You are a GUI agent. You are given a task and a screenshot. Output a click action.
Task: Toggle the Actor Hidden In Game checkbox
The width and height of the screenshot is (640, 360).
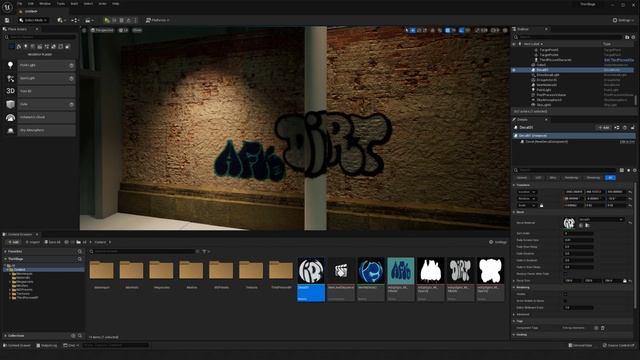tap(565, 301)
